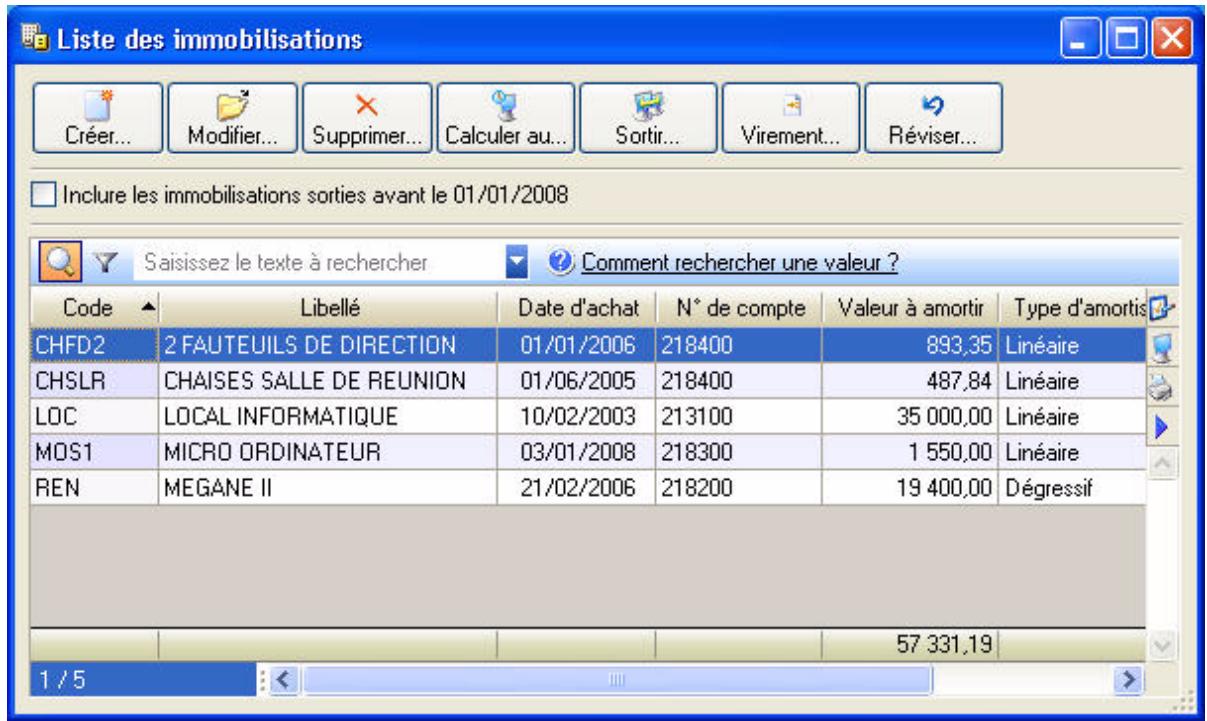Select the MICRO ORDINATEUR row
This screenshot has width=1207, height=721.
[588, 452]
